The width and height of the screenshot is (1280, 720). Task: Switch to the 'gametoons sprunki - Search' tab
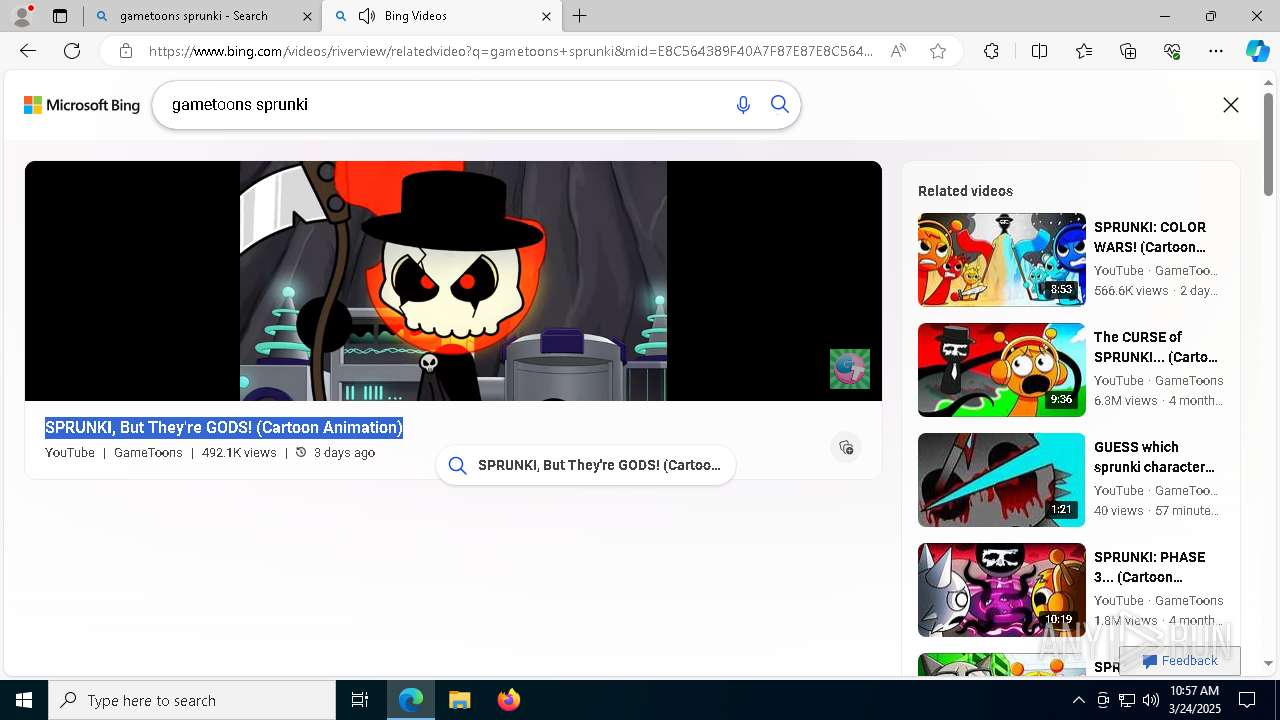(x=202, y=16)
